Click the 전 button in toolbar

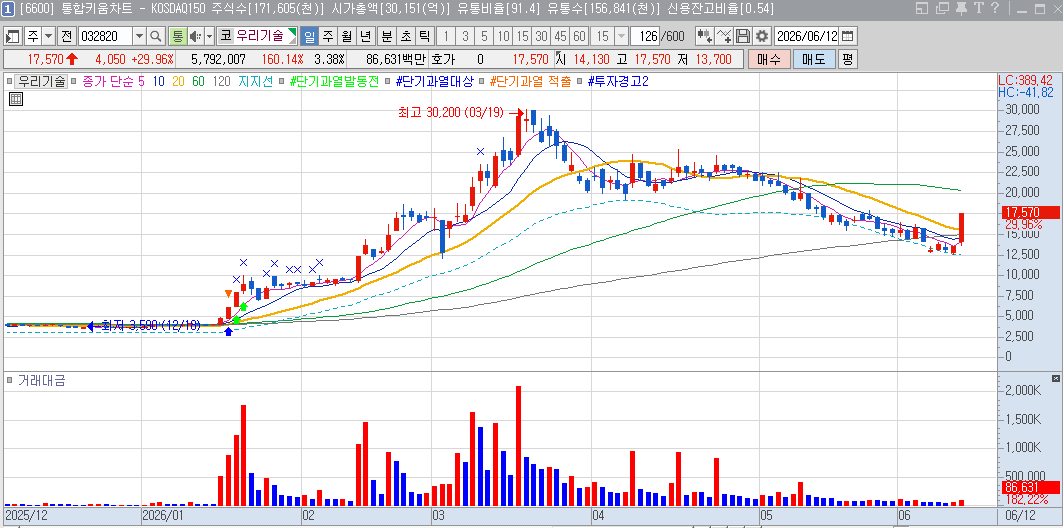tap(66, 36)
